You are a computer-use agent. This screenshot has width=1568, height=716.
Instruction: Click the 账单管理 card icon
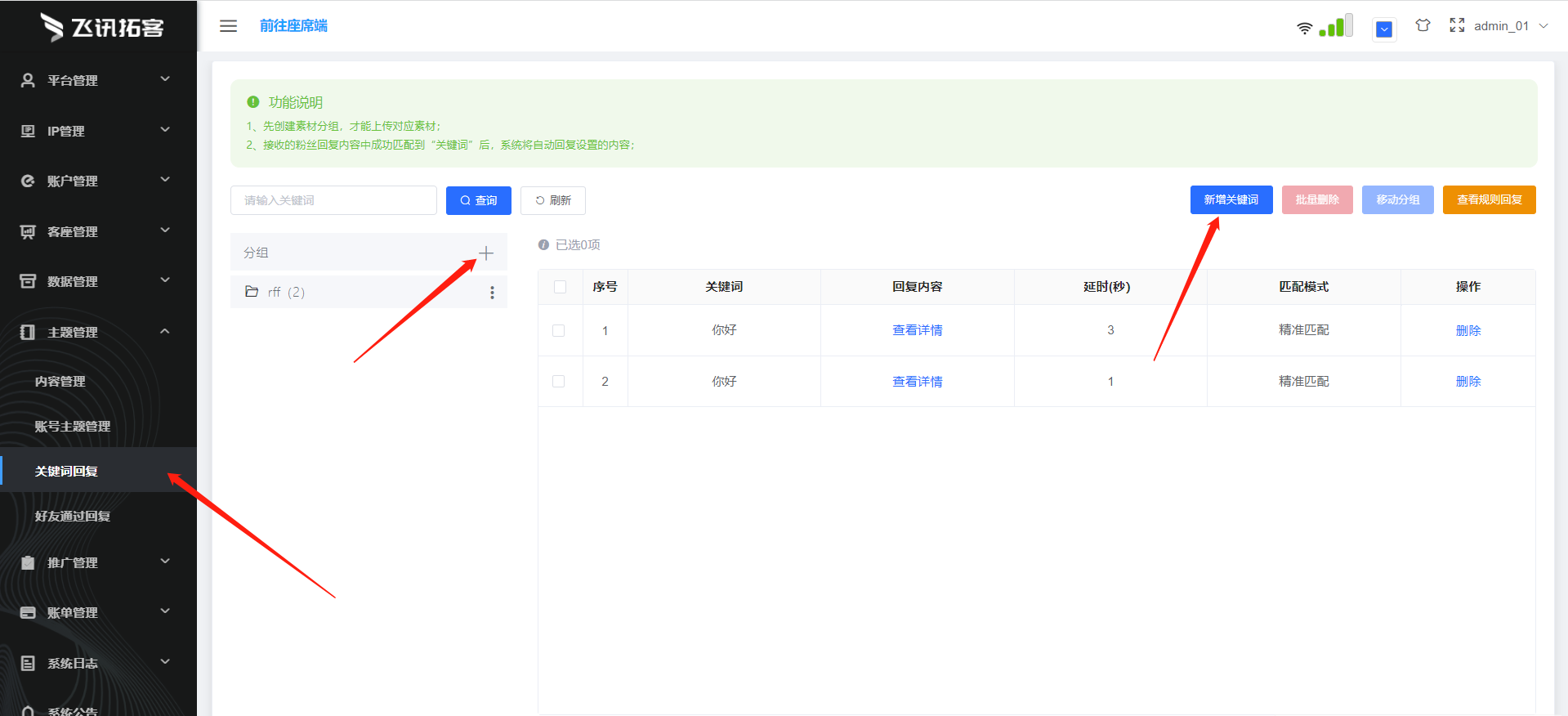[x=28, y=612]
